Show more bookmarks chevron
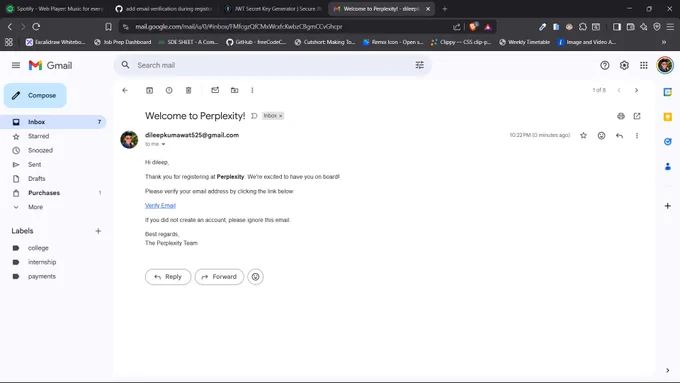The image size is (680, 383). point(664,42)
